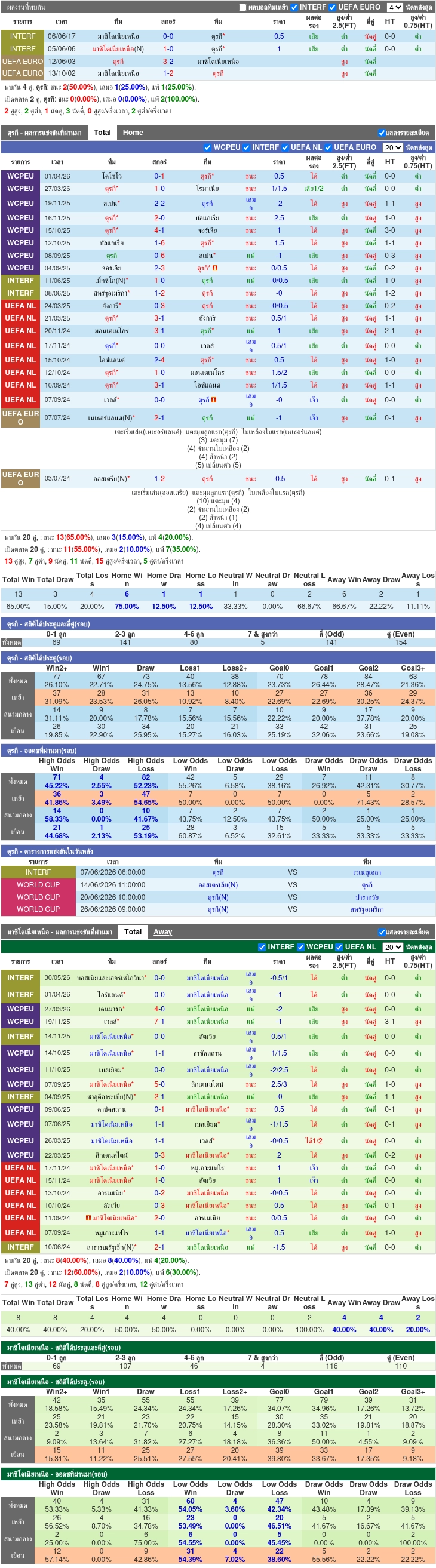Uncheck the INTERF filter in head-to-head section

(295, 7)
